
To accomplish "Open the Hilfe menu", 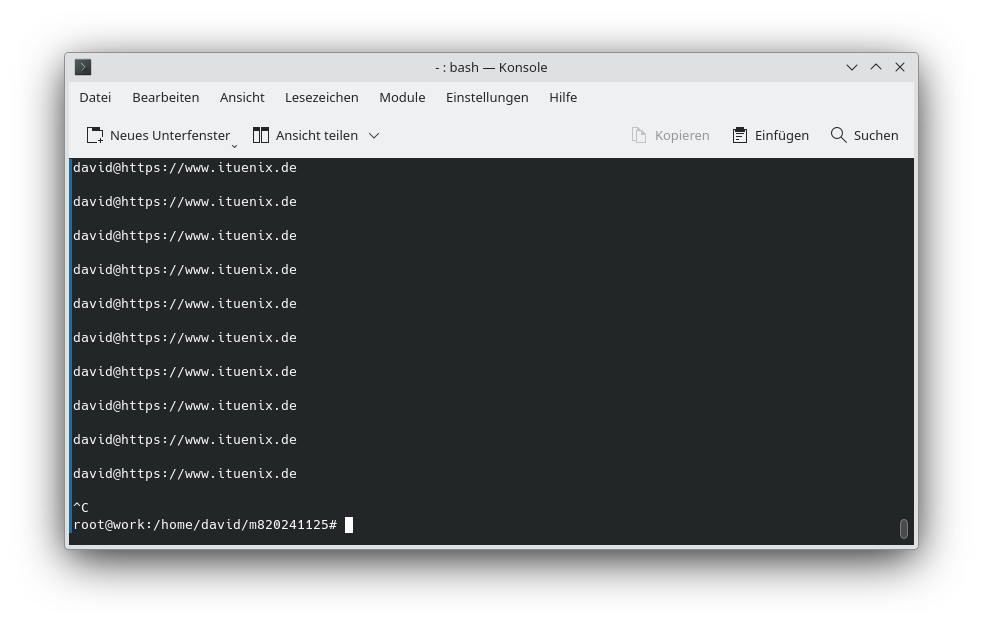I will click(563, 97).
